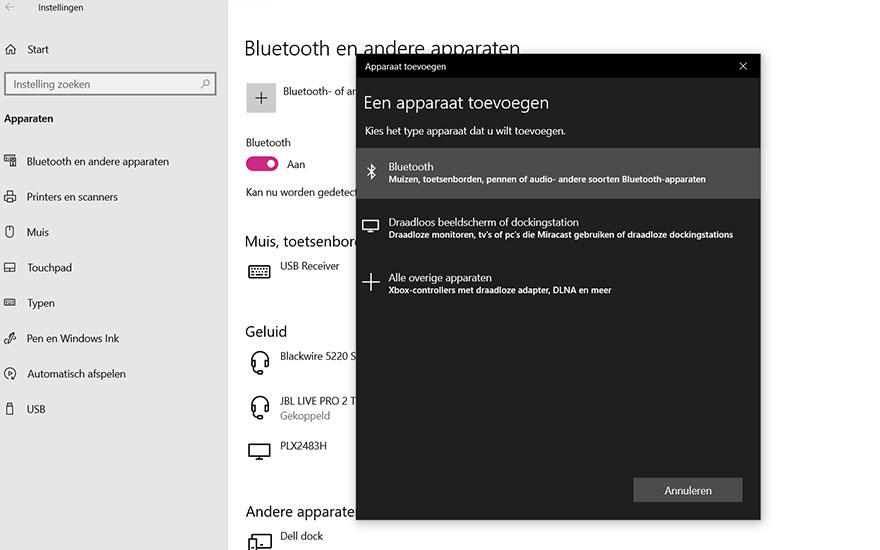The image size is (880, 550).
Task: Open Printers en scanners settings
Action: [x=72, y=197]
